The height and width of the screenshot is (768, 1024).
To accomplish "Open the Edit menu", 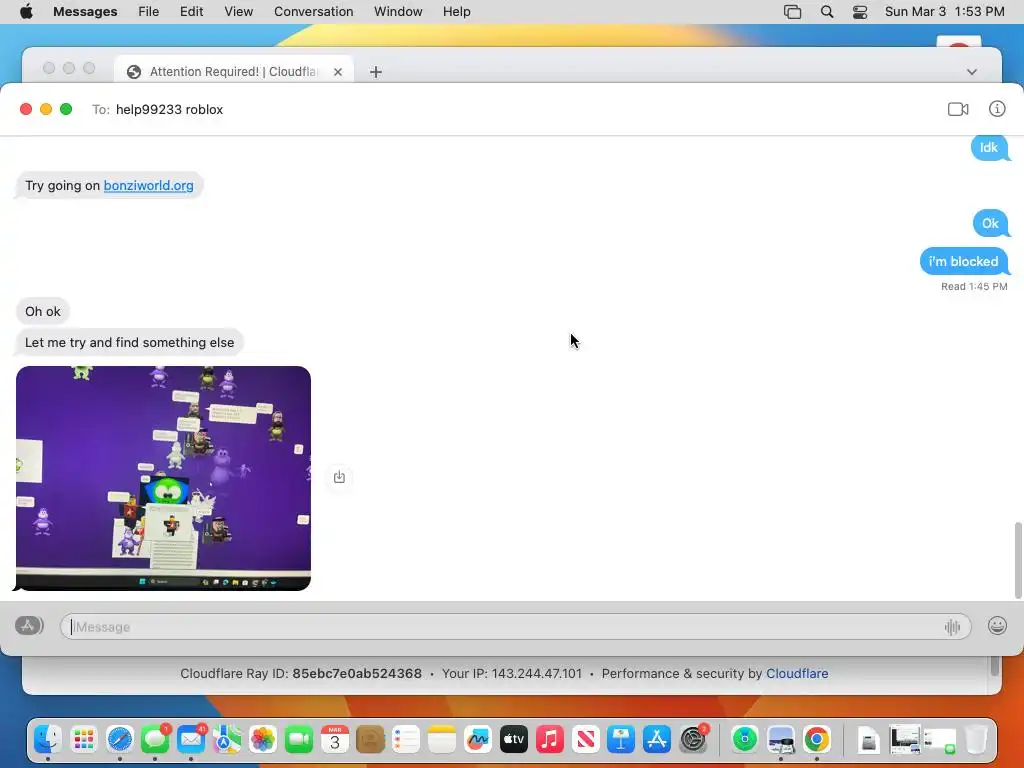I will point(191,12).
